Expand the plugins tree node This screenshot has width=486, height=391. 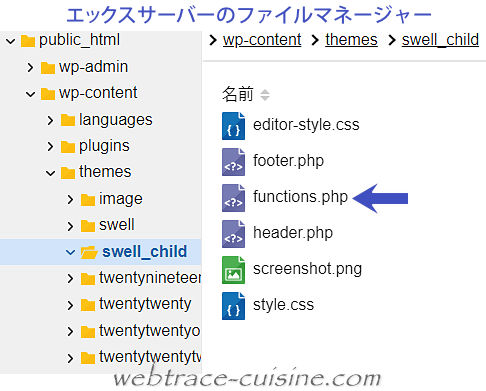(x=50, y=147)
